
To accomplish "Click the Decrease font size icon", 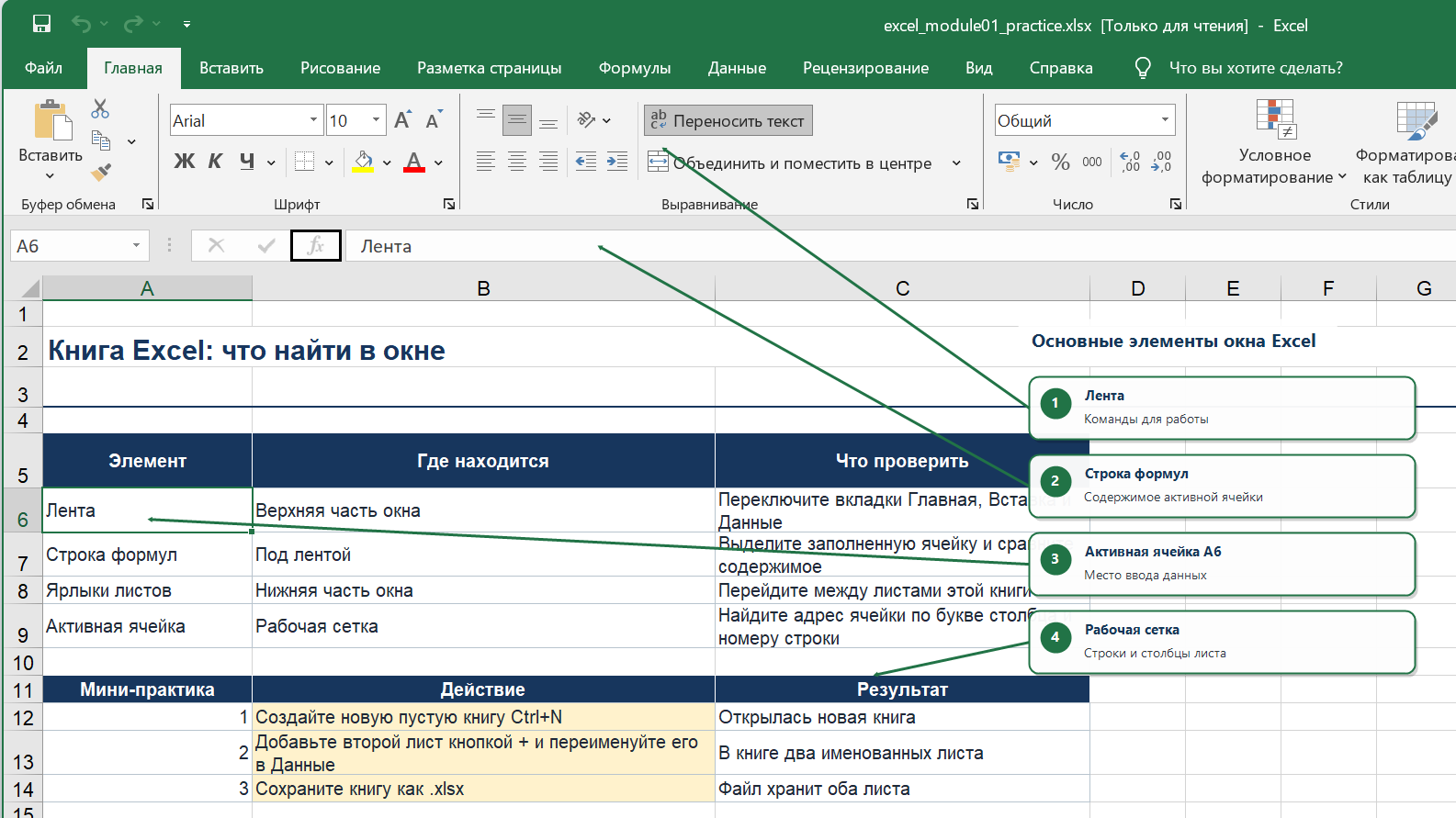I will coord(434,119).
